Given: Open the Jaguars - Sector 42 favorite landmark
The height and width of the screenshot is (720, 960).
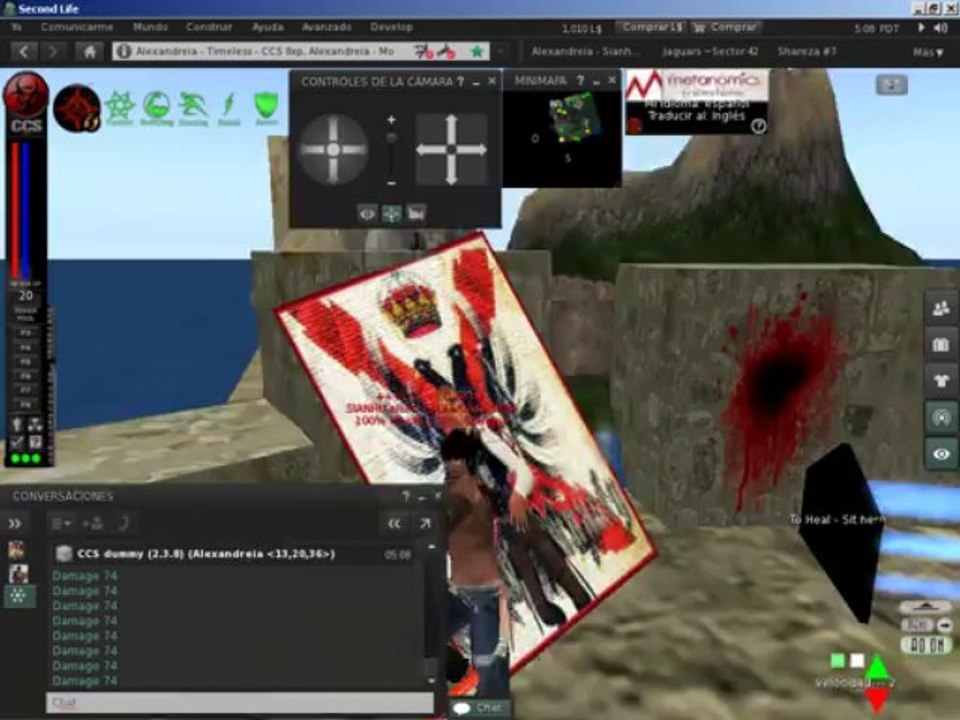Looking at the screenshot, I should (x=710, y=52).
